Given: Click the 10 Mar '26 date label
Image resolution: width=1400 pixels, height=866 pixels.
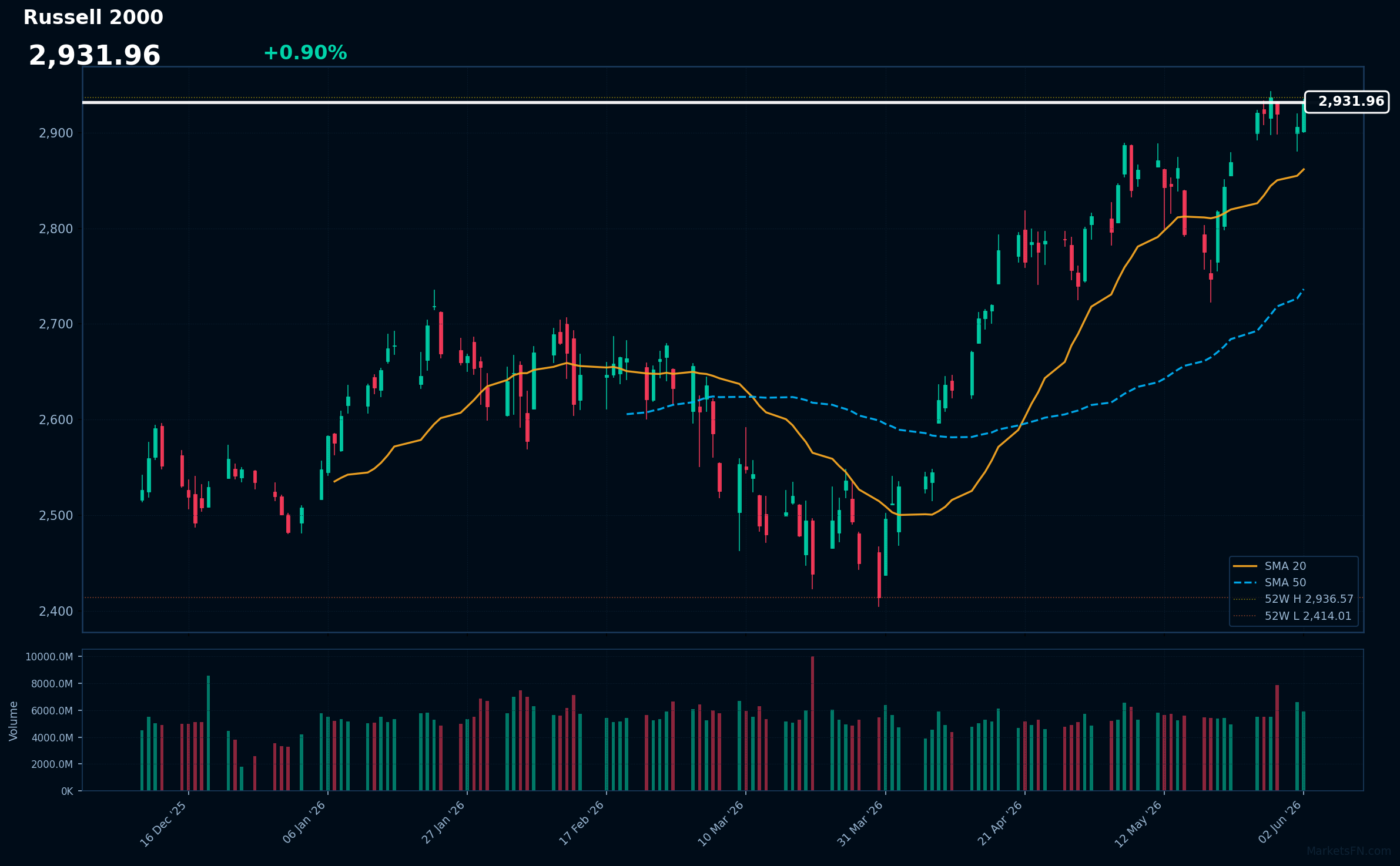Looking at the screenshot, I should (721, 824).
